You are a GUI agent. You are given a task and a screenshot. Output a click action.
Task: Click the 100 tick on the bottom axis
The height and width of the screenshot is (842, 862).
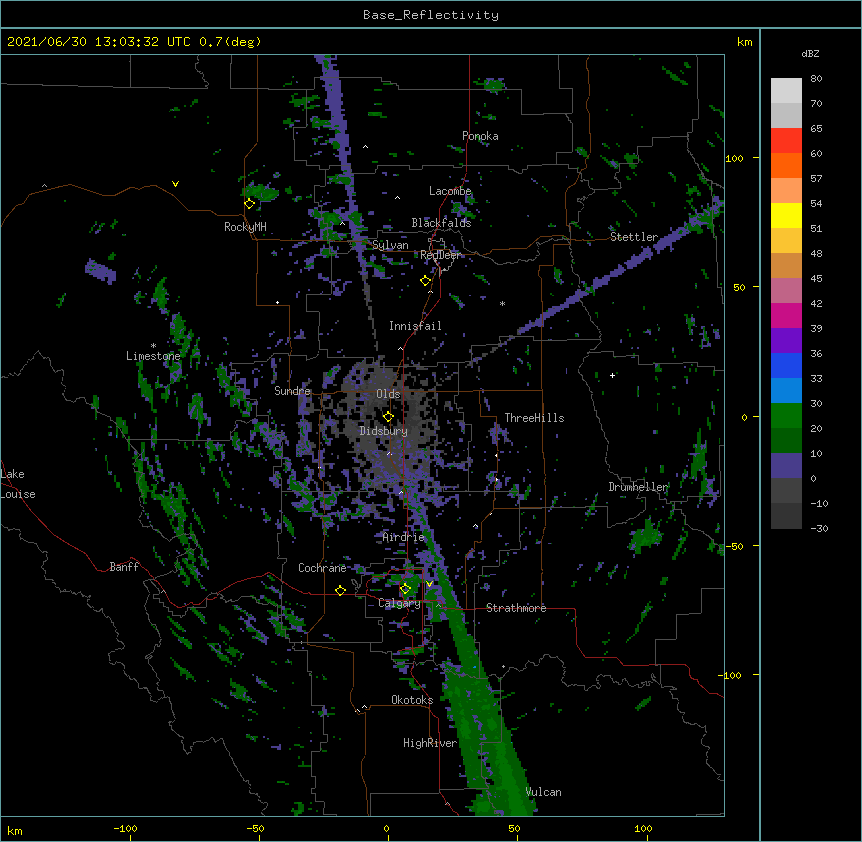click(643, 828)
